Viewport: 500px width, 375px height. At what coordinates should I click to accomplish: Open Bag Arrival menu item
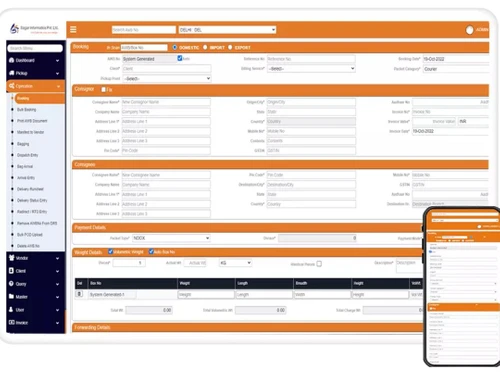tap(25, 166)
